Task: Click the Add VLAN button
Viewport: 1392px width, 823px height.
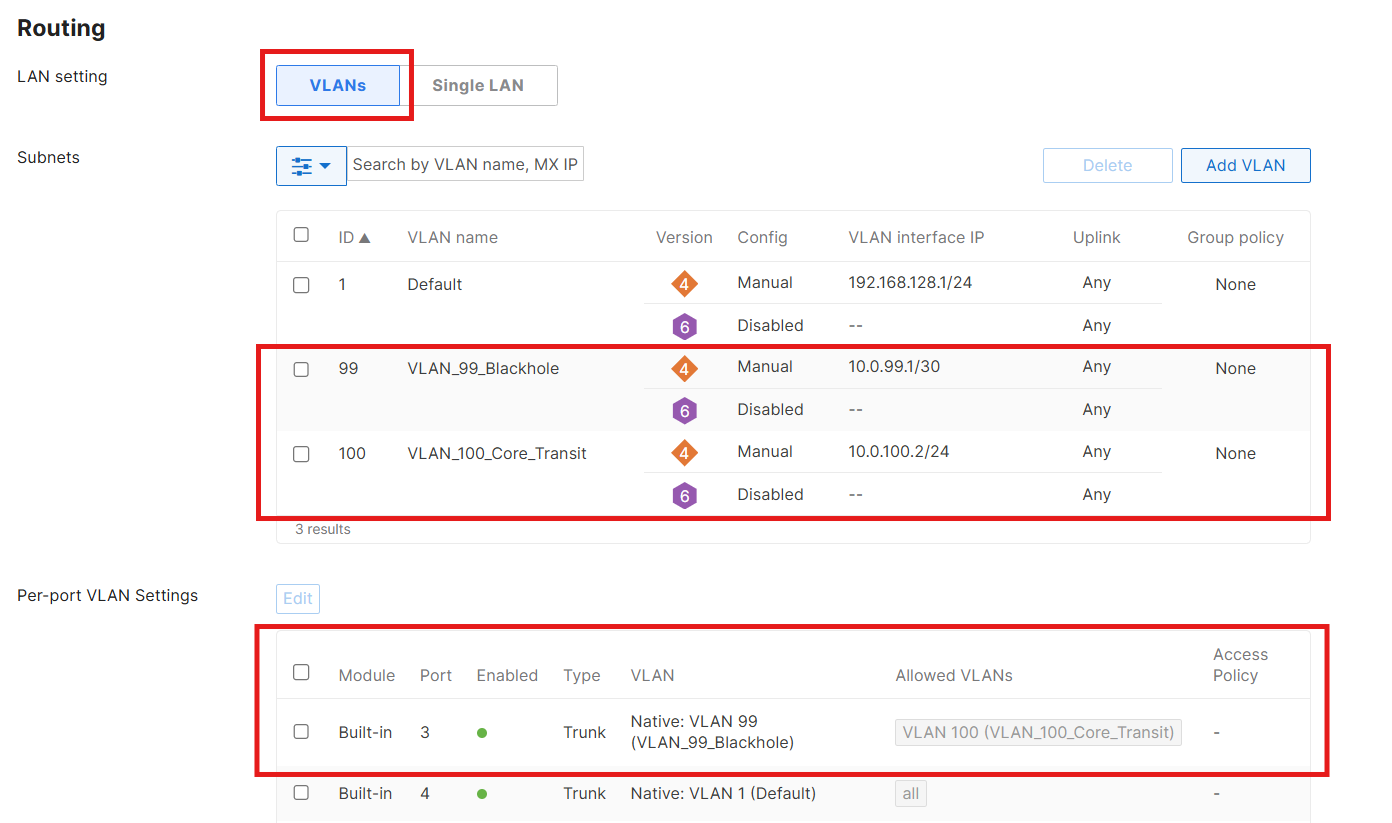Action: [1245, 166]
